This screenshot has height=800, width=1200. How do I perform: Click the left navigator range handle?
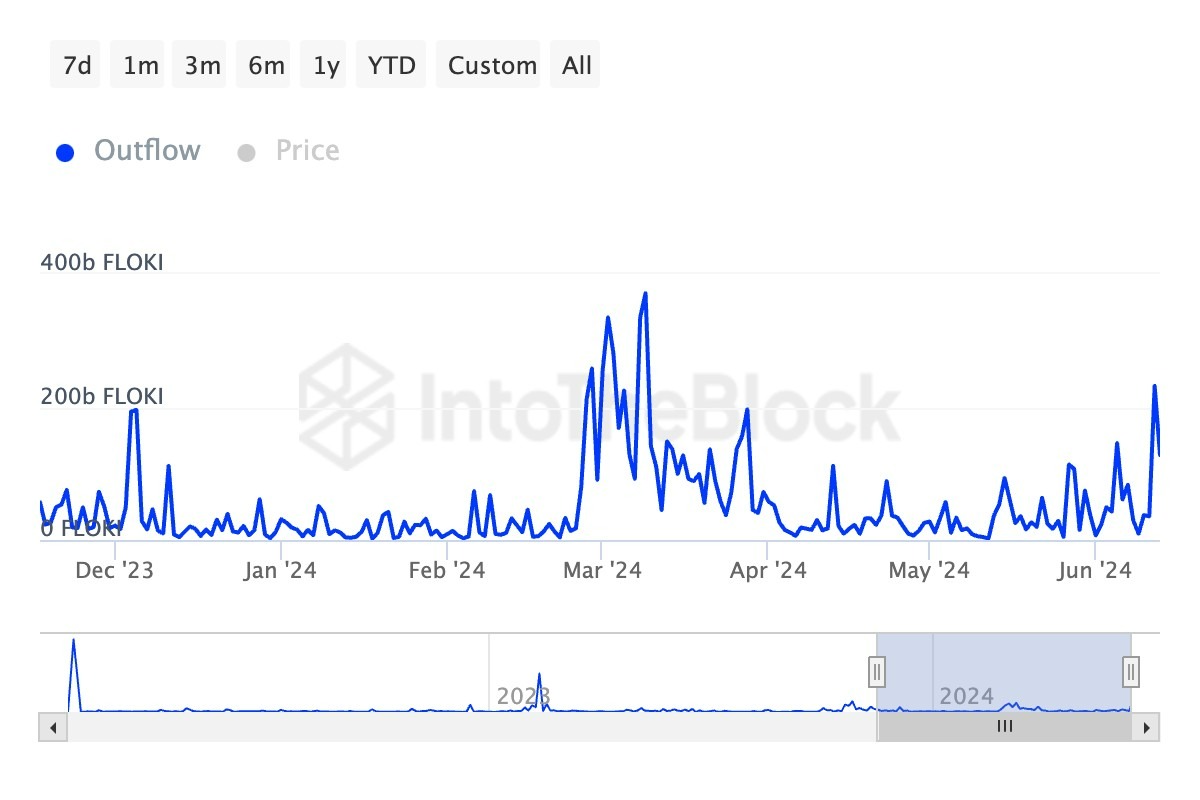(x=877, y=671)
